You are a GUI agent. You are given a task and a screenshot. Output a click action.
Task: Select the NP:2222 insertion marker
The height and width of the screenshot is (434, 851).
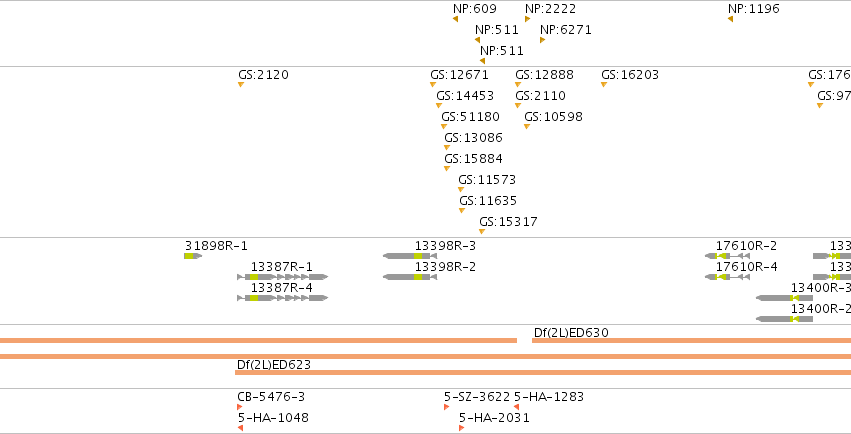[x=528, y=19]
